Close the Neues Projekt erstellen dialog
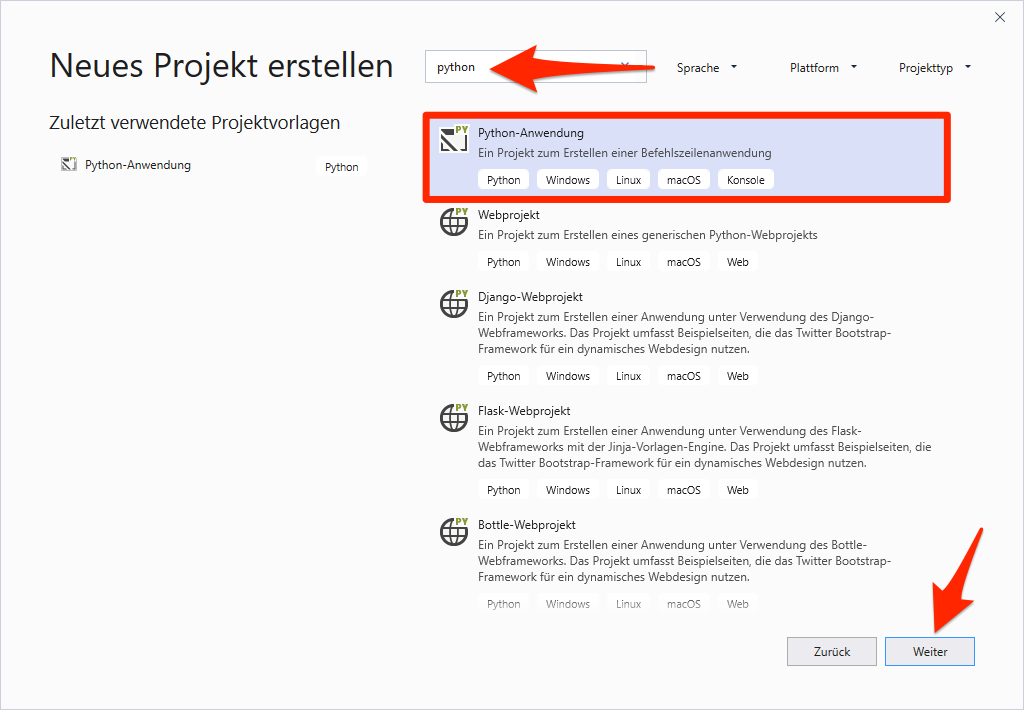 click(1000, 18)
